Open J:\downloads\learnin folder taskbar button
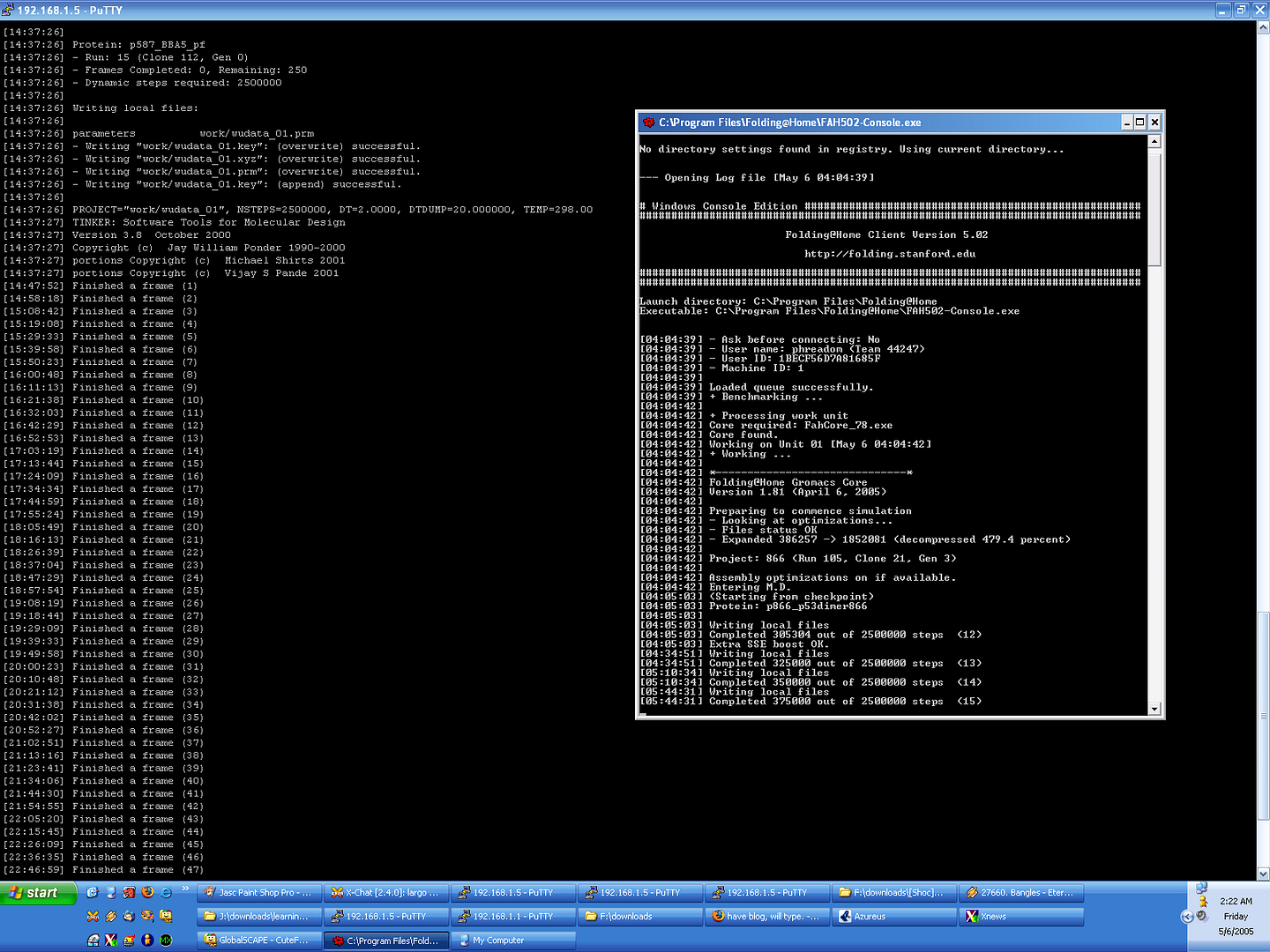This screenshot has height=952, width=1270. (x=259, y=917)
